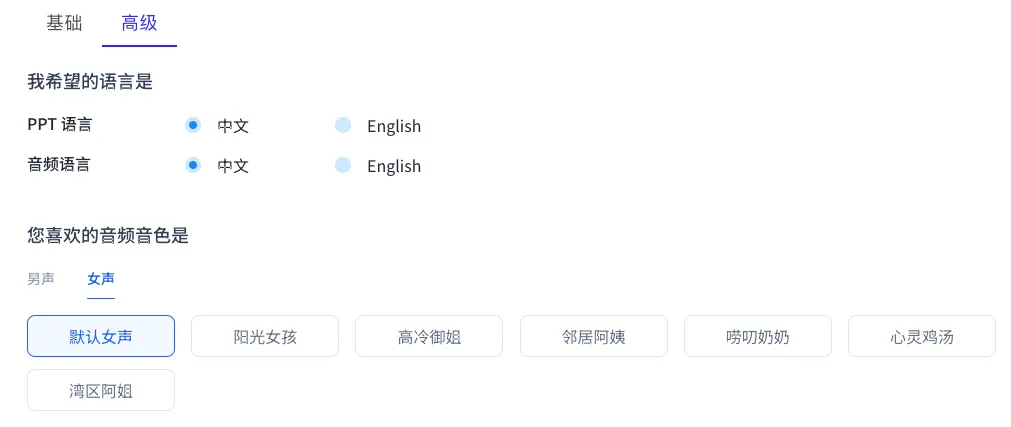The image size is (1011, 427).
Task: Switch to the 基础 tab
Action: pos(64,23)
